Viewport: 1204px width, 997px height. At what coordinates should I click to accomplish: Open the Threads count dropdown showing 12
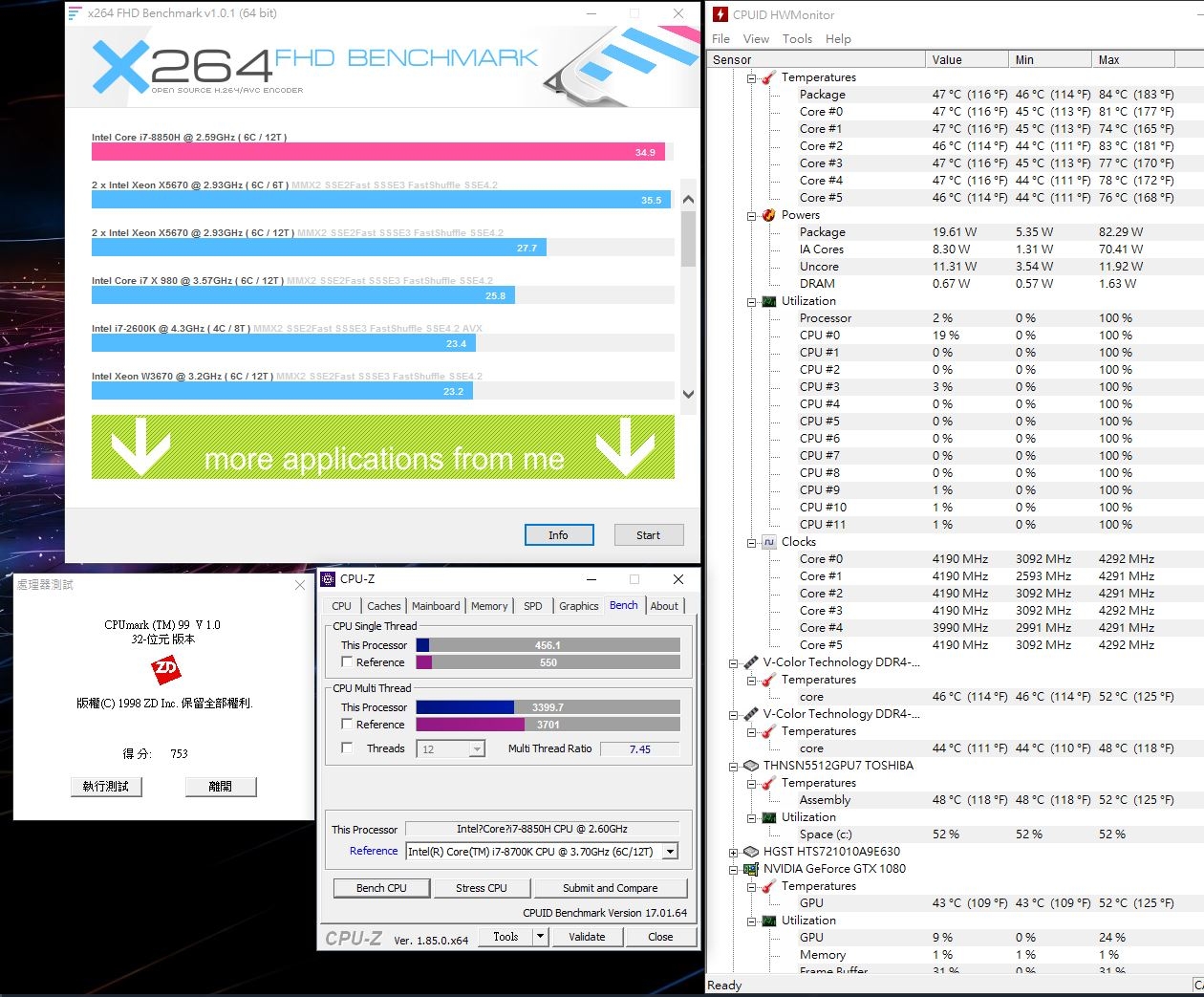[477, 749]
